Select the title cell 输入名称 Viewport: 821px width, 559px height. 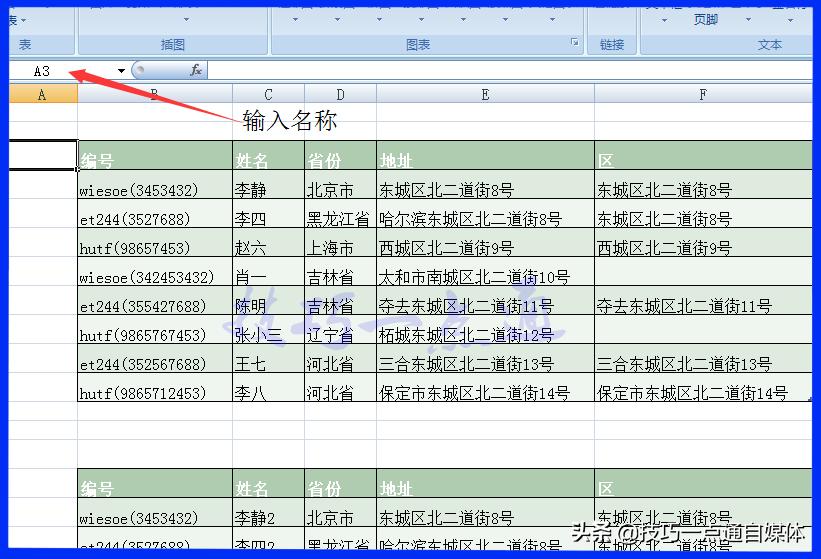pos(290,120)
